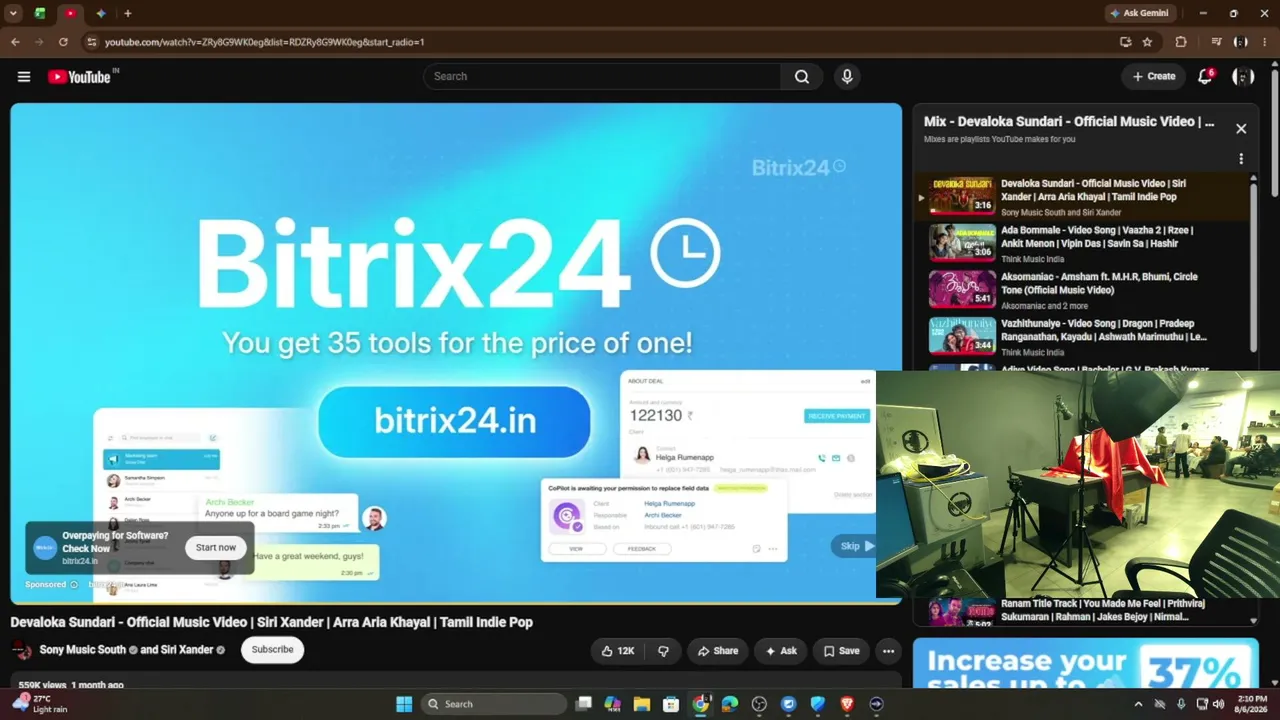1280x720 pixels.
Task: Go to YouTube home via logo
Action: pos(80,77)
